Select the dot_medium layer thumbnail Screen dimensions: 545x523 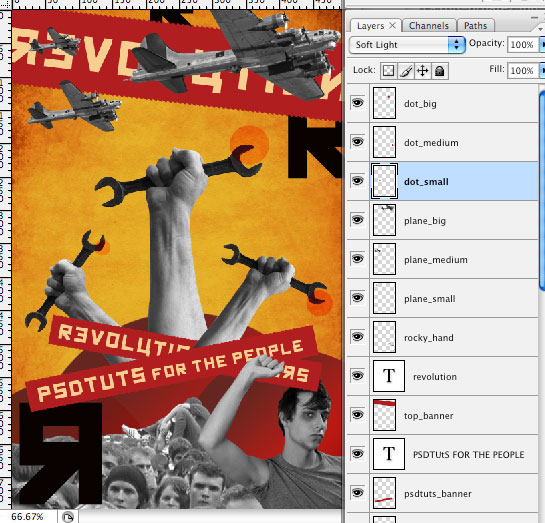tap(384, 142)
